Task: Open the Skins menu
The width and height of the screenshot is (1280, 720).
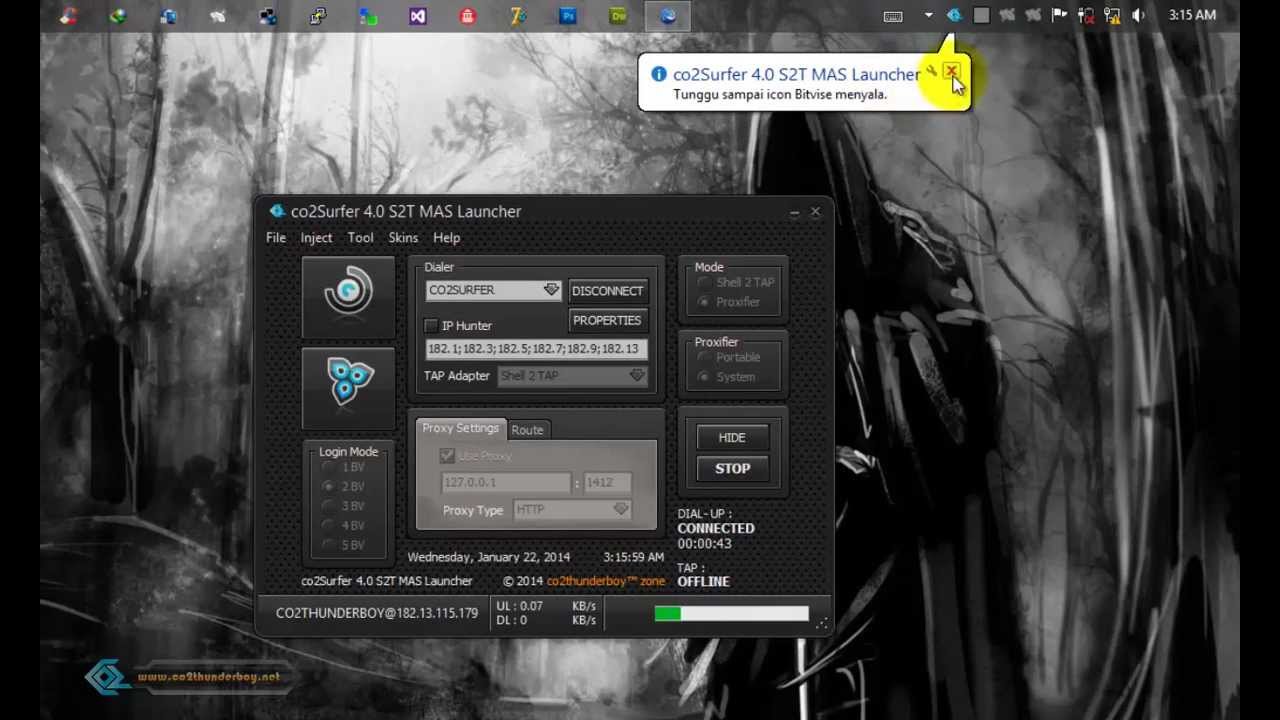Action: pyautogui.click(x=403, y=237)
